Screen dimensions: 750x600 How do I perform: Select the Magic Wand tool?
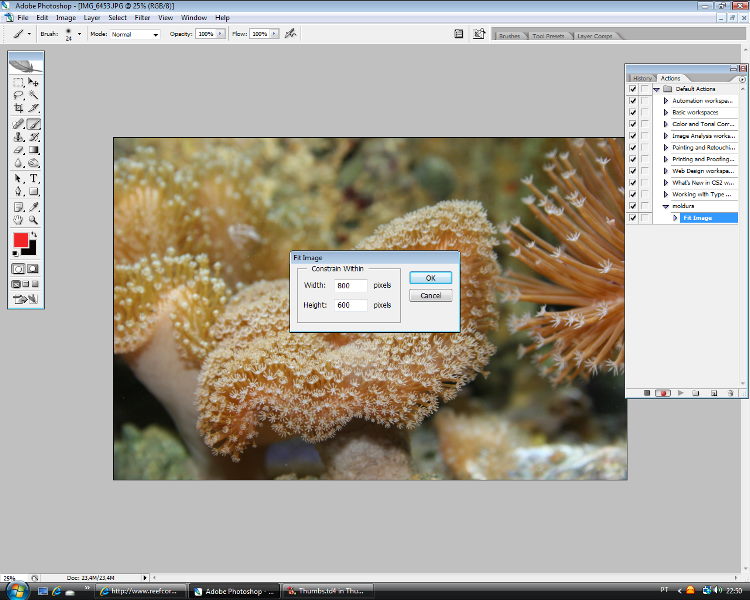pos(33,95)
